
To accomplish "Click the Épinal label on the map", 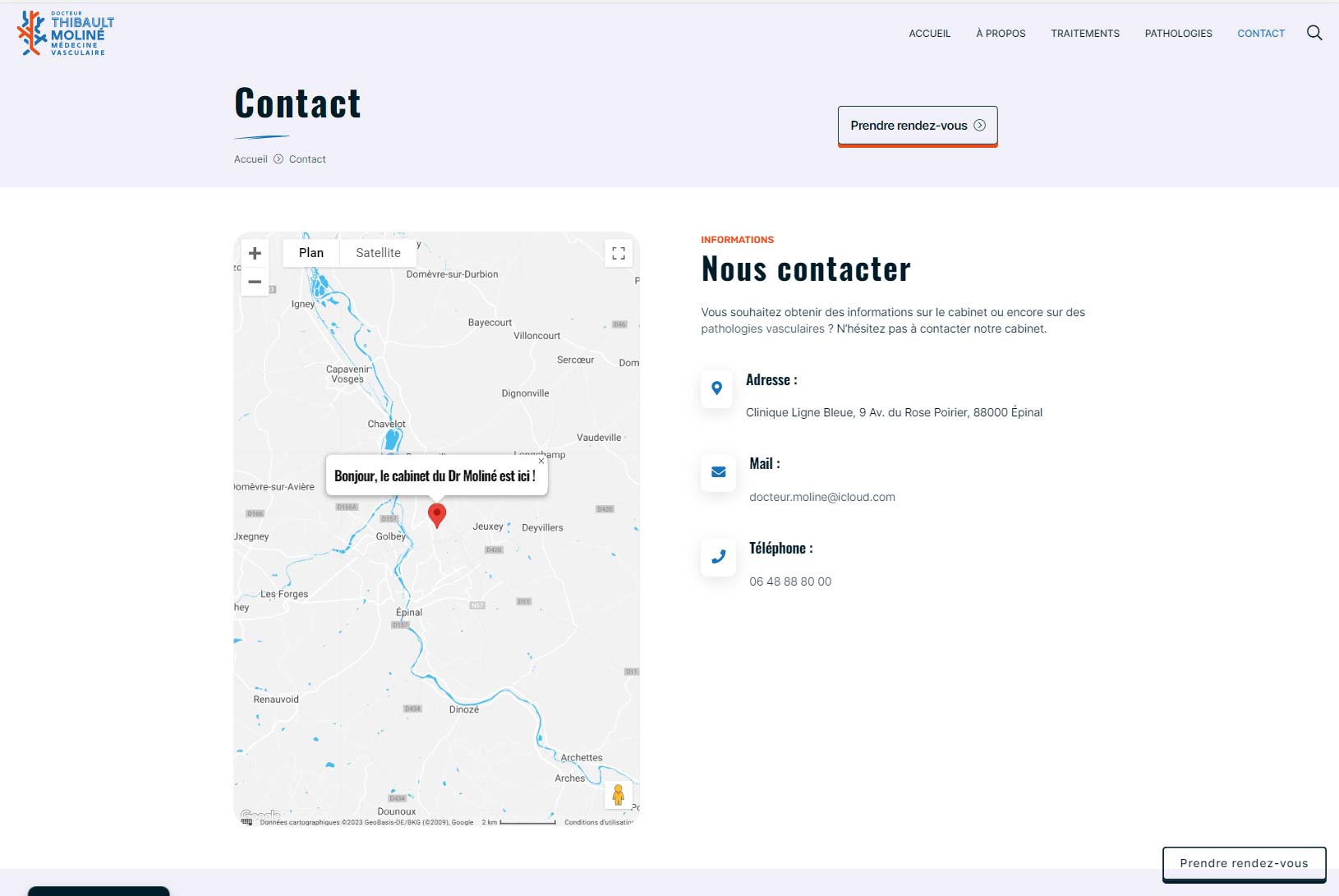I will pos(409,613).
